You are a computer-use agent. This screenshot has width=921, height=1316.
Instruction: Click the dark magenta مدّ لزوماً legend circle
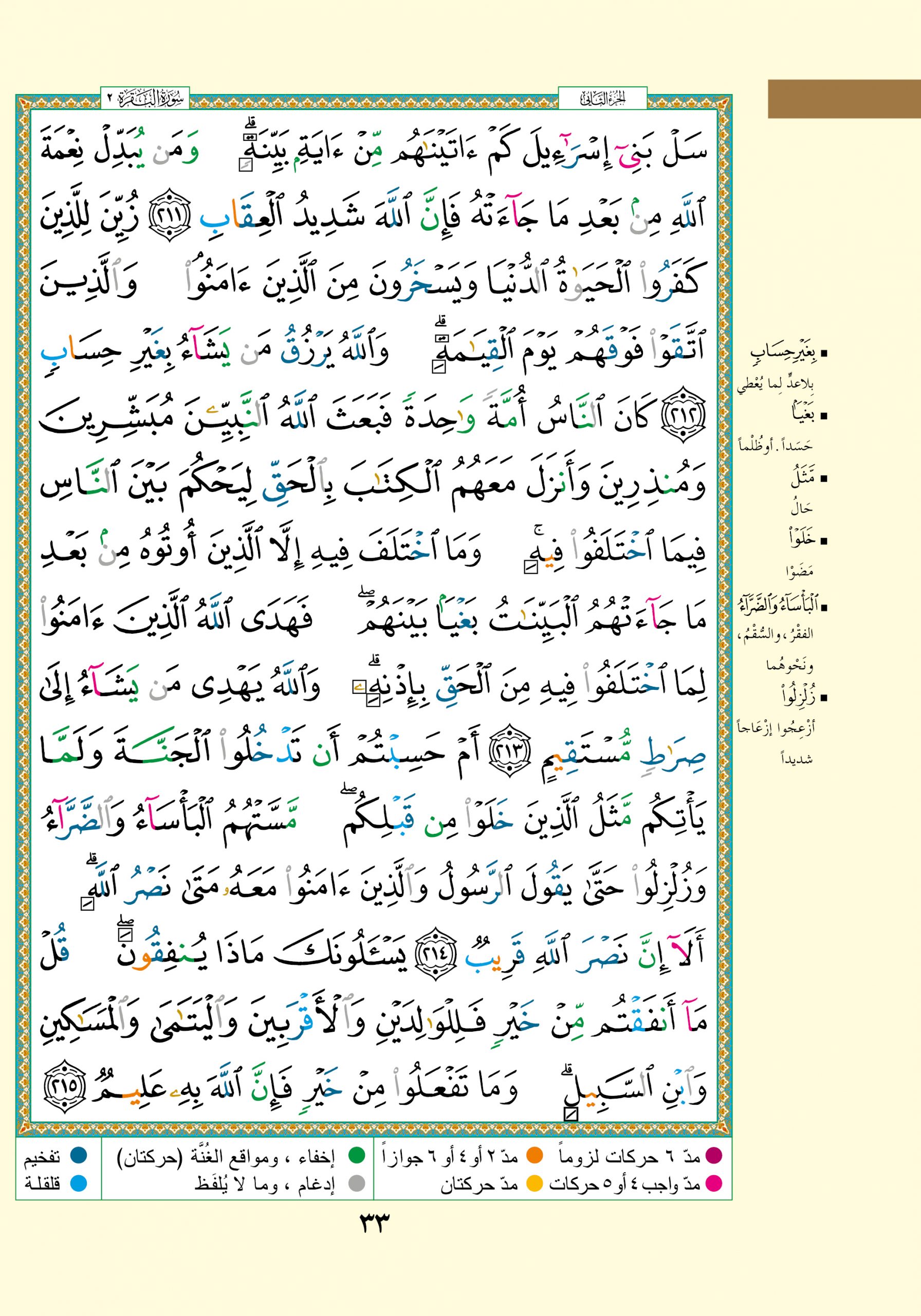click(x=714, y=1156)
